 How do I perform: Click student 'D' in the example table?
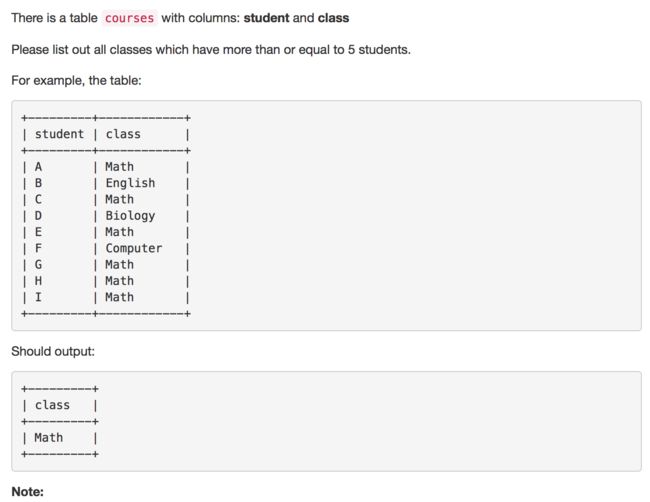(x=38, y=216)
